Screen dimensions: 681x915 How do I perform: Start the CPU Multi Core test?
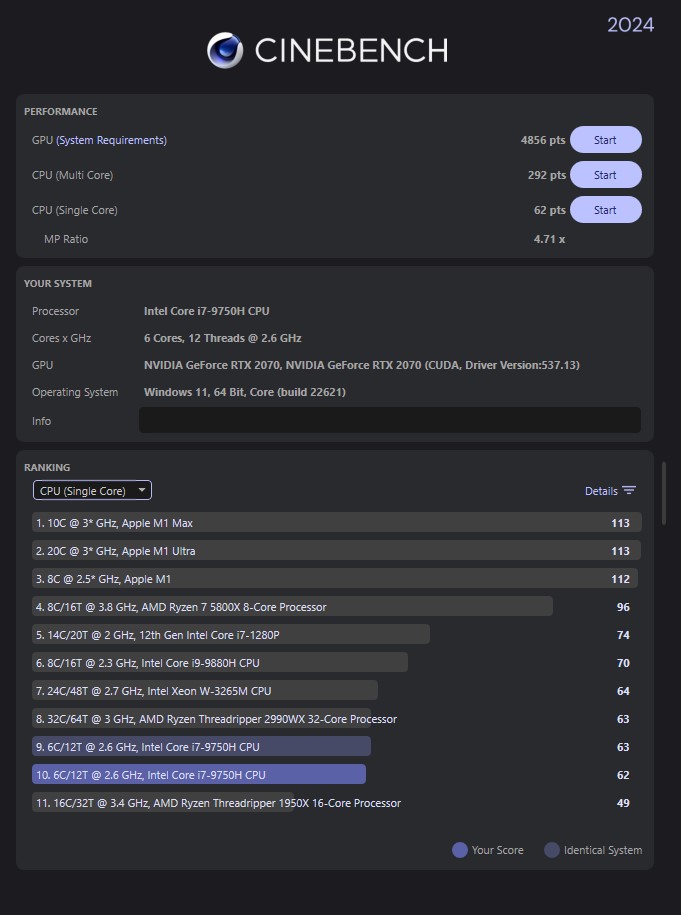click(606, 175)
